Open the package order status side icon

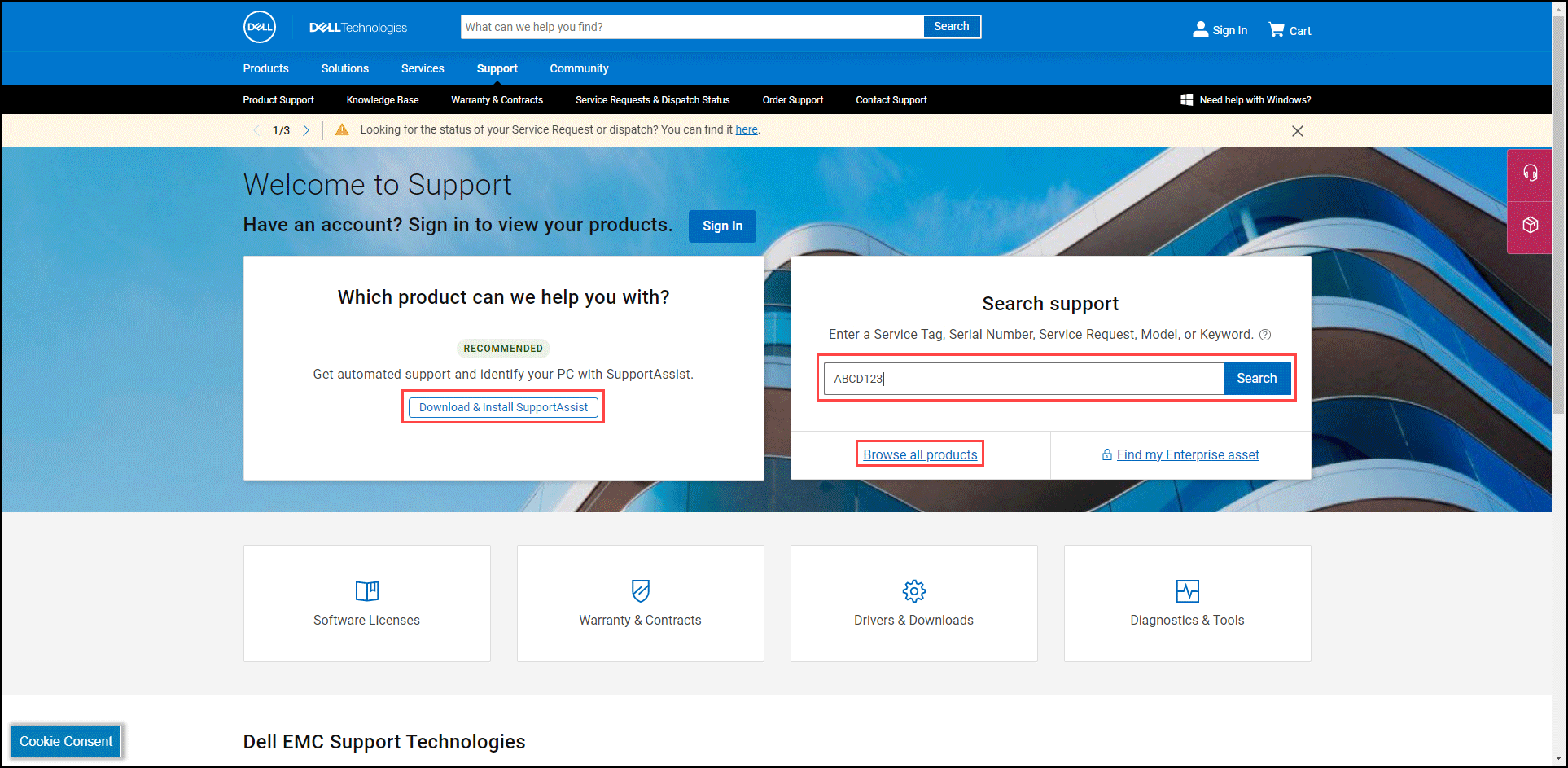click(1531, 225)
